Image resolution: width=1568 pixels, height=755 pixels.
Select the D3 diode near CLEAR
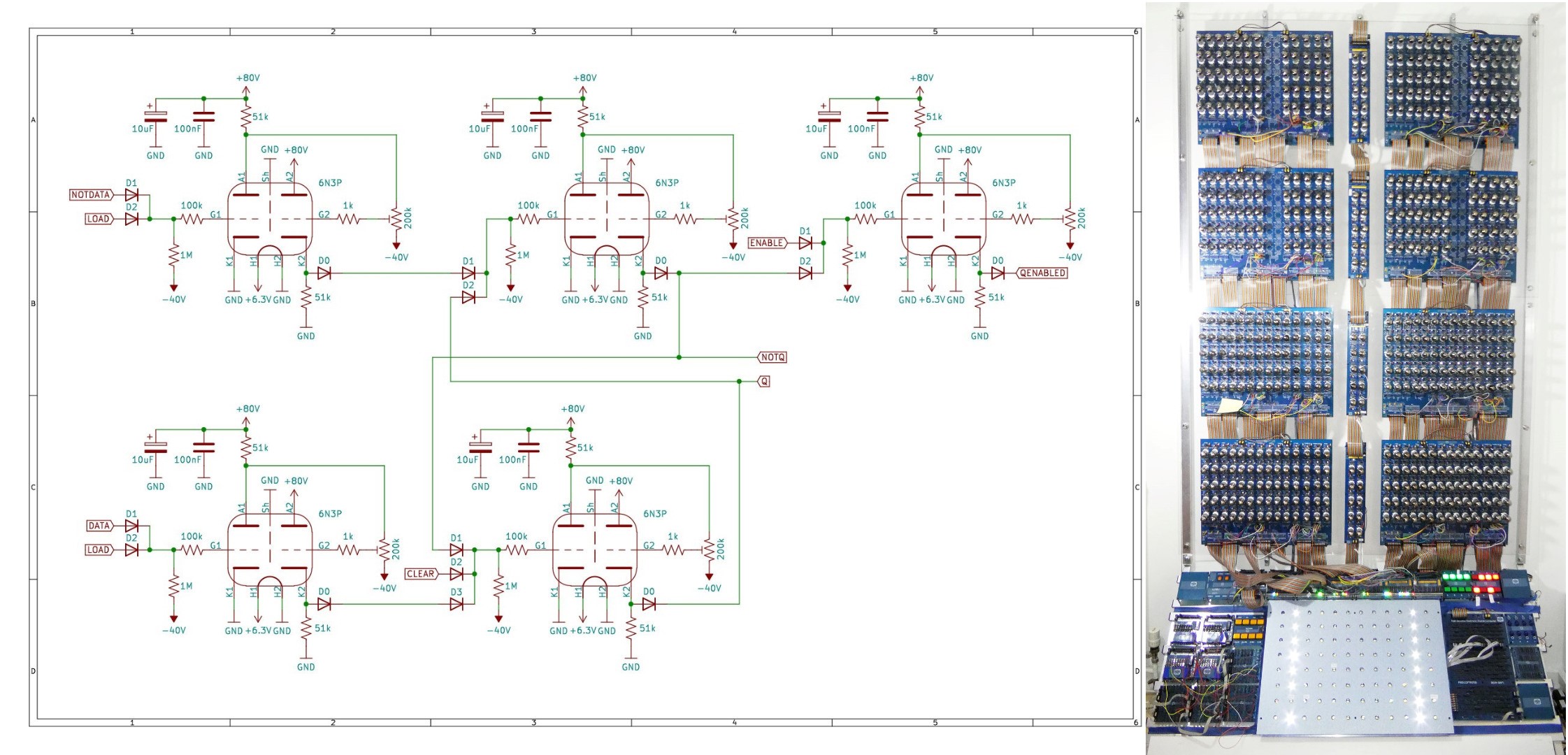point(456,604)
